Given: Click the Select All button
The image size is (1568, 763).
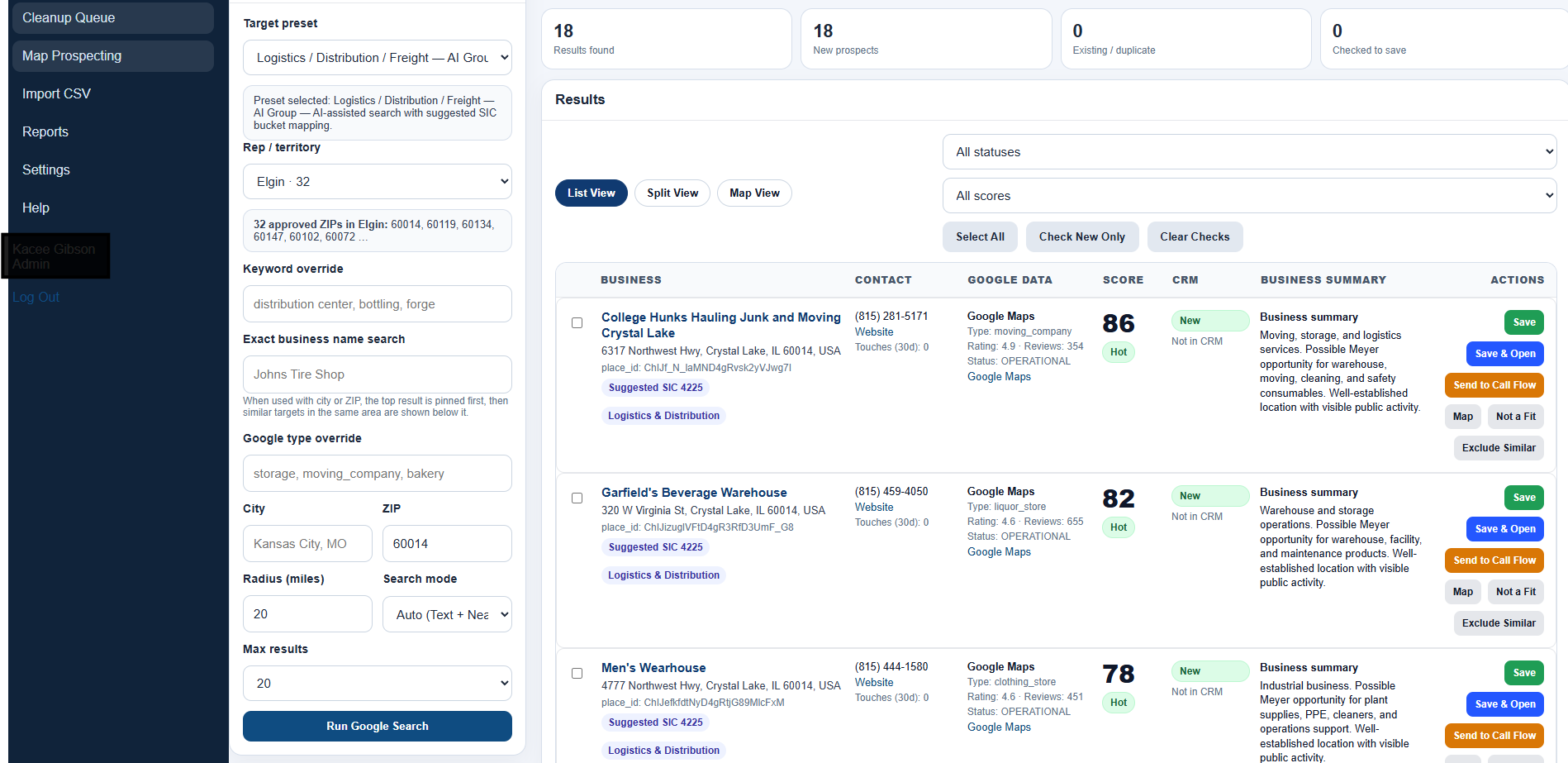Looking at the screenshot, I should (x=981, y=237).
